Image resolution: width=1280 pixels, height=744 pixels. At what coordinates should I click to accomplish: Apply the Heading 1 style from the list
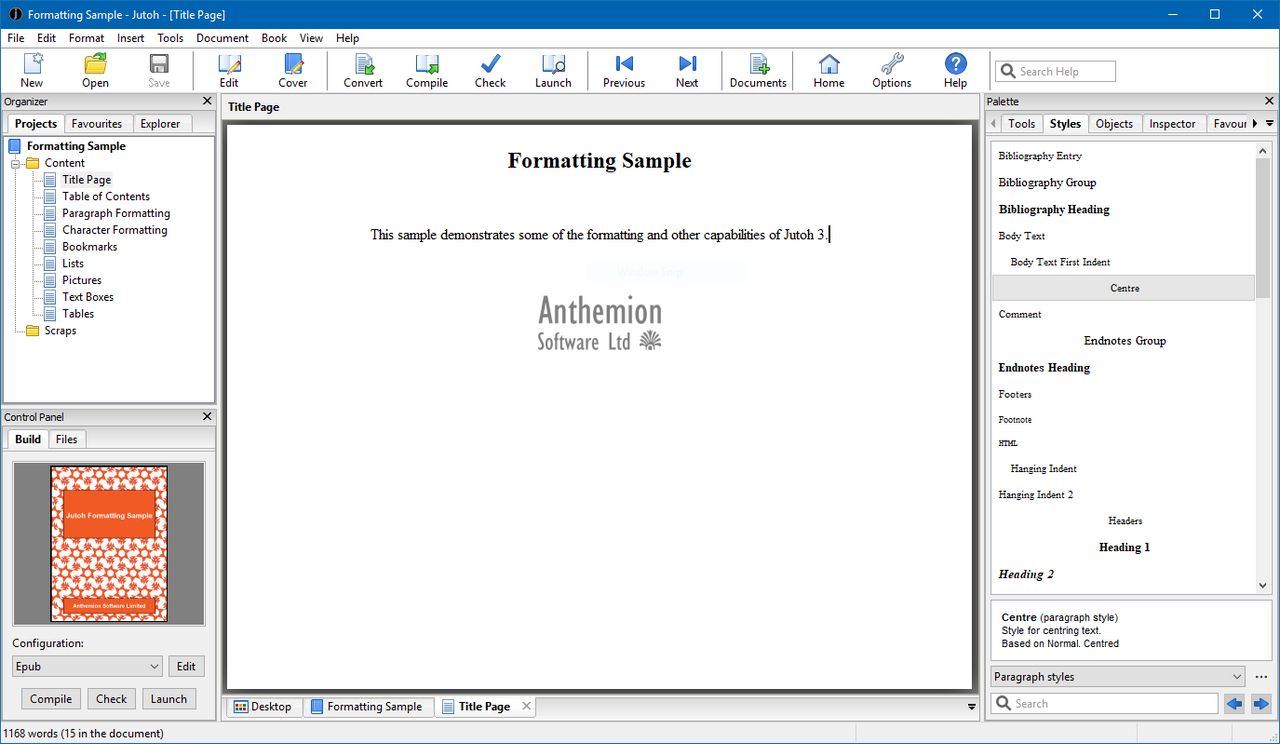point(1124,548)
